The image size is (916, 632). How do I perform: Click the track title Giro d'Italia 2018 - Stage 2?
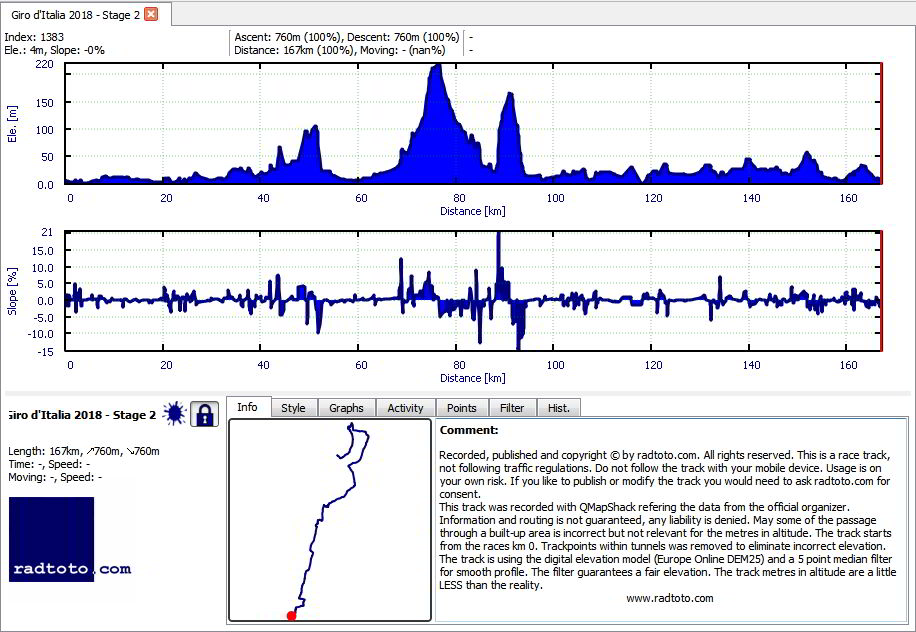(82, 415)
